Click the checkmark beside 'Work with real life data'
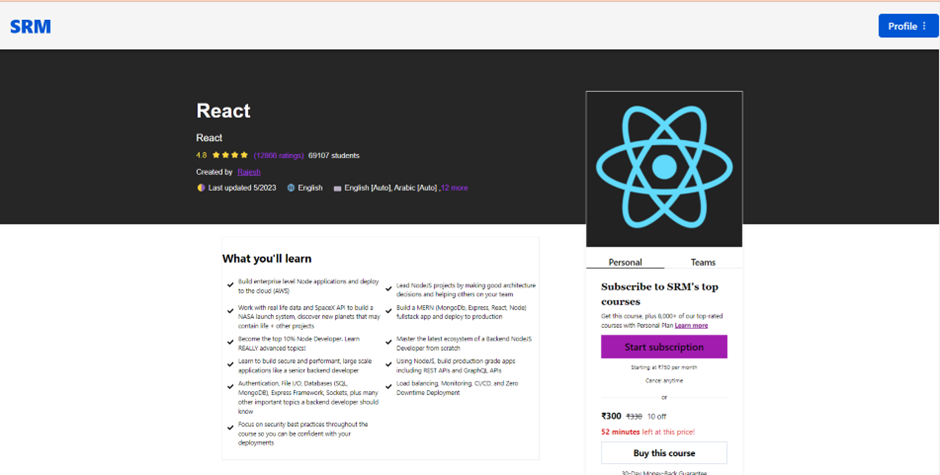This screenshot has width=940, height=475. pyautogui.click(x=230, y=311)
